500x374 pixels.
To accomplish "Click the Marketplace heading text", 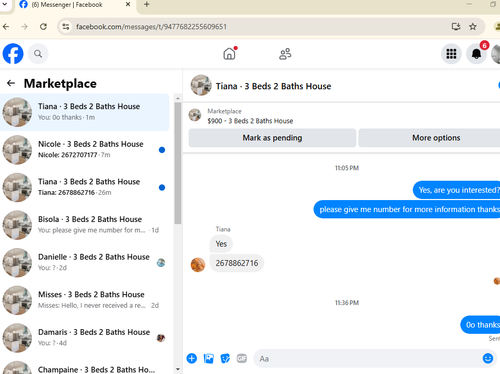I will [60, 83].
